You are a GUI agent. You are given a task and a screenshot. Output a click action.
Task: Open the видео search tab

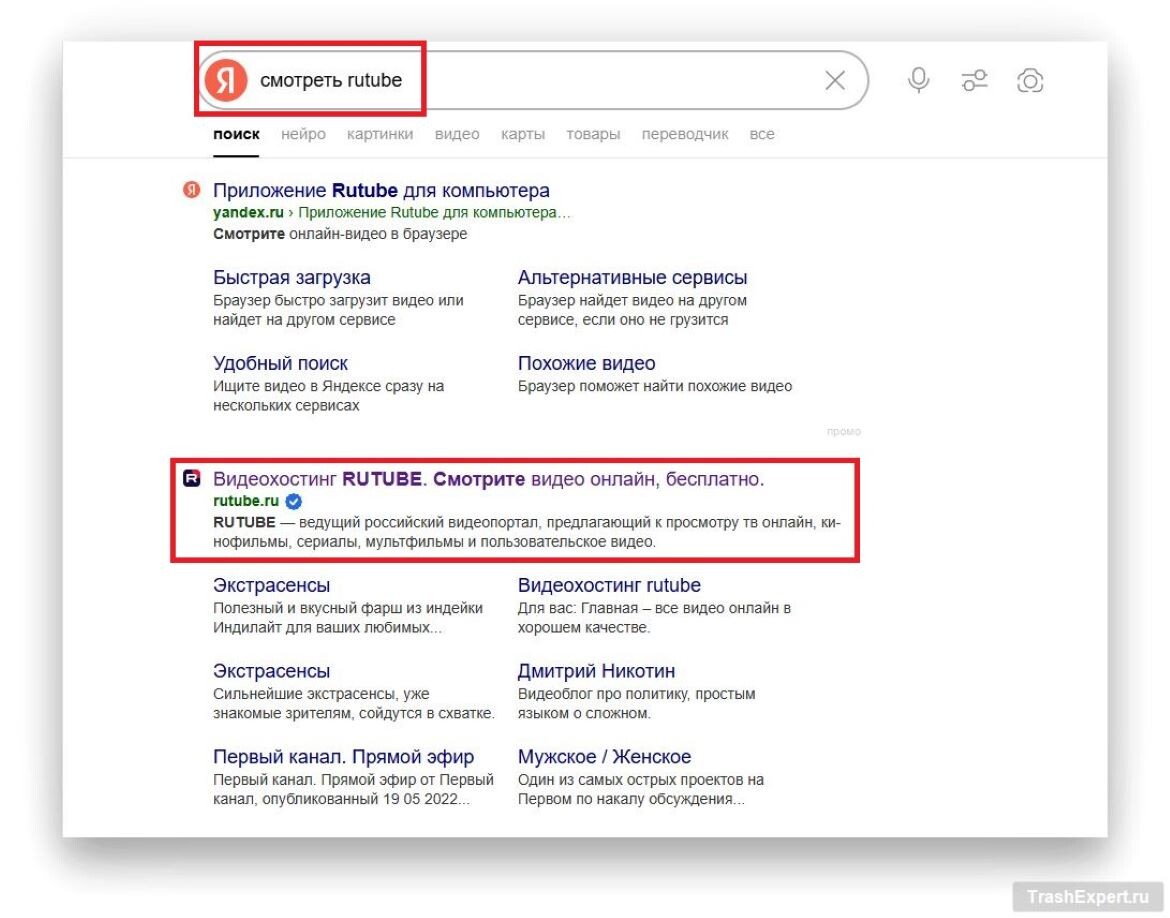[x=457, y=133]
